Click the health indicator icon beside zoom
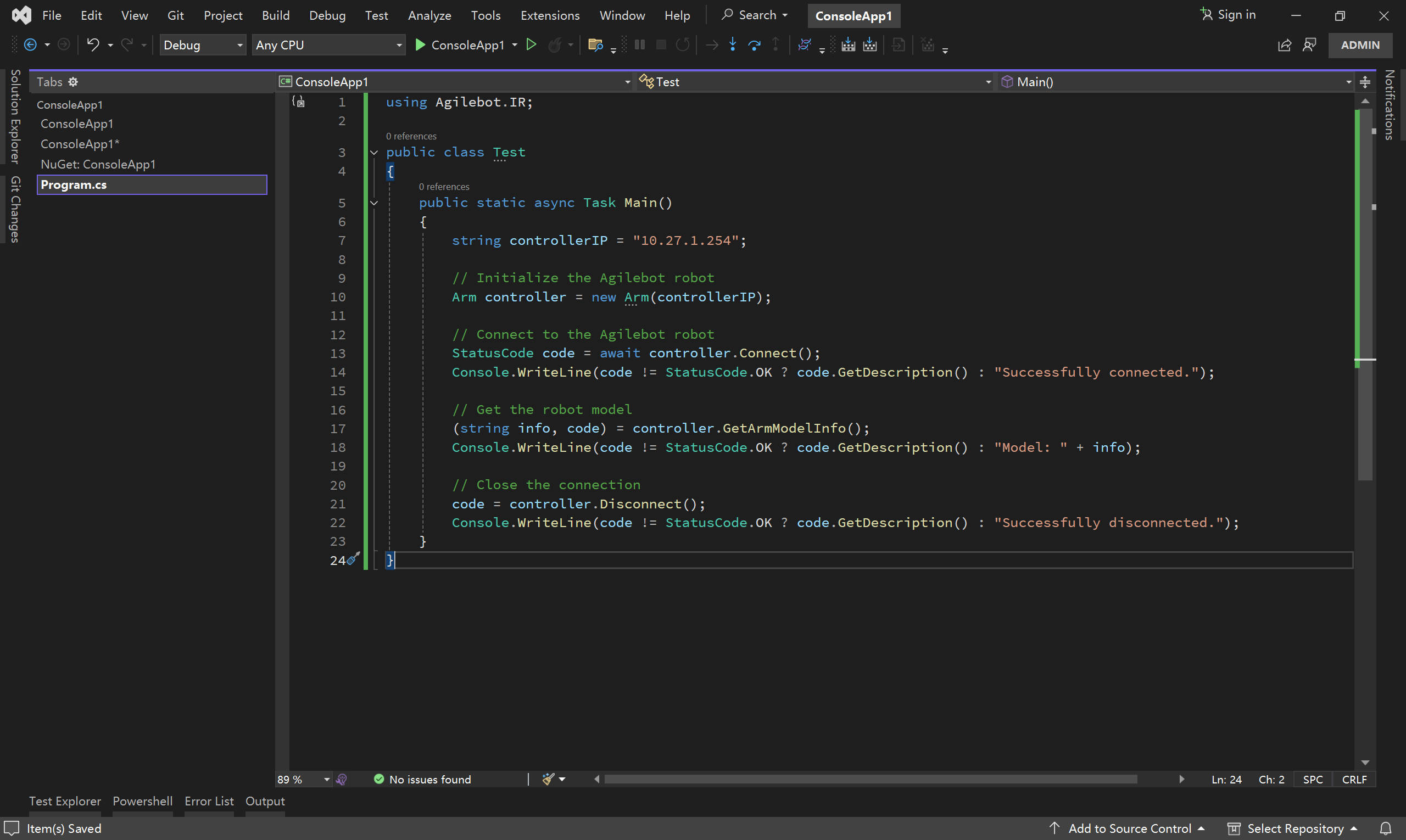The image size is (1406, 840). (x=342, y=780)
